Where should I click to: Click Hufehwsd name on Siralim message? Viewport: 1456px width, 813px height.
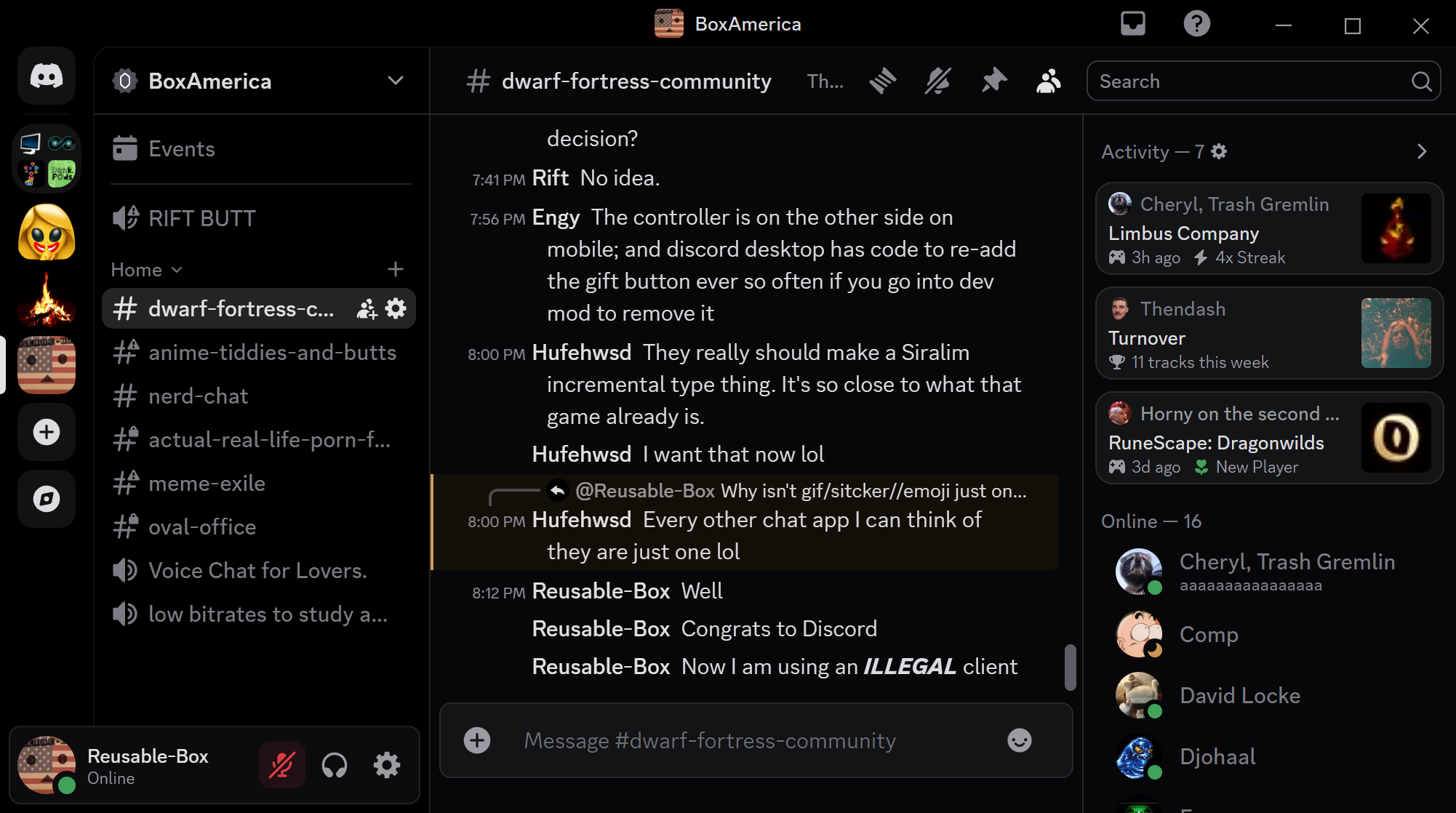[582, 353]
